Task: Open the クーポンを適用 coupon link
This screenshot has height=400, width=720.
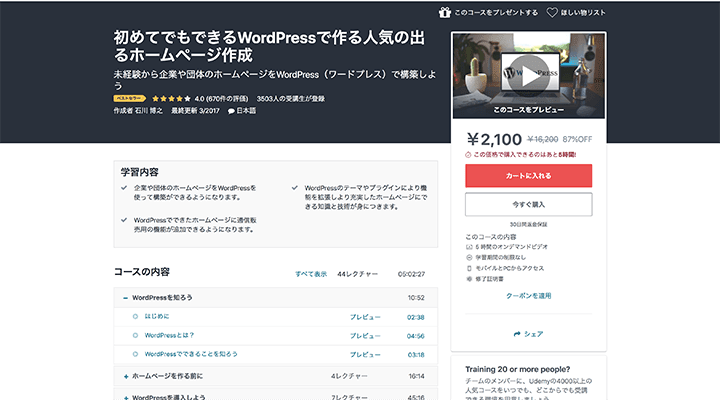Action: click(529, 296)
